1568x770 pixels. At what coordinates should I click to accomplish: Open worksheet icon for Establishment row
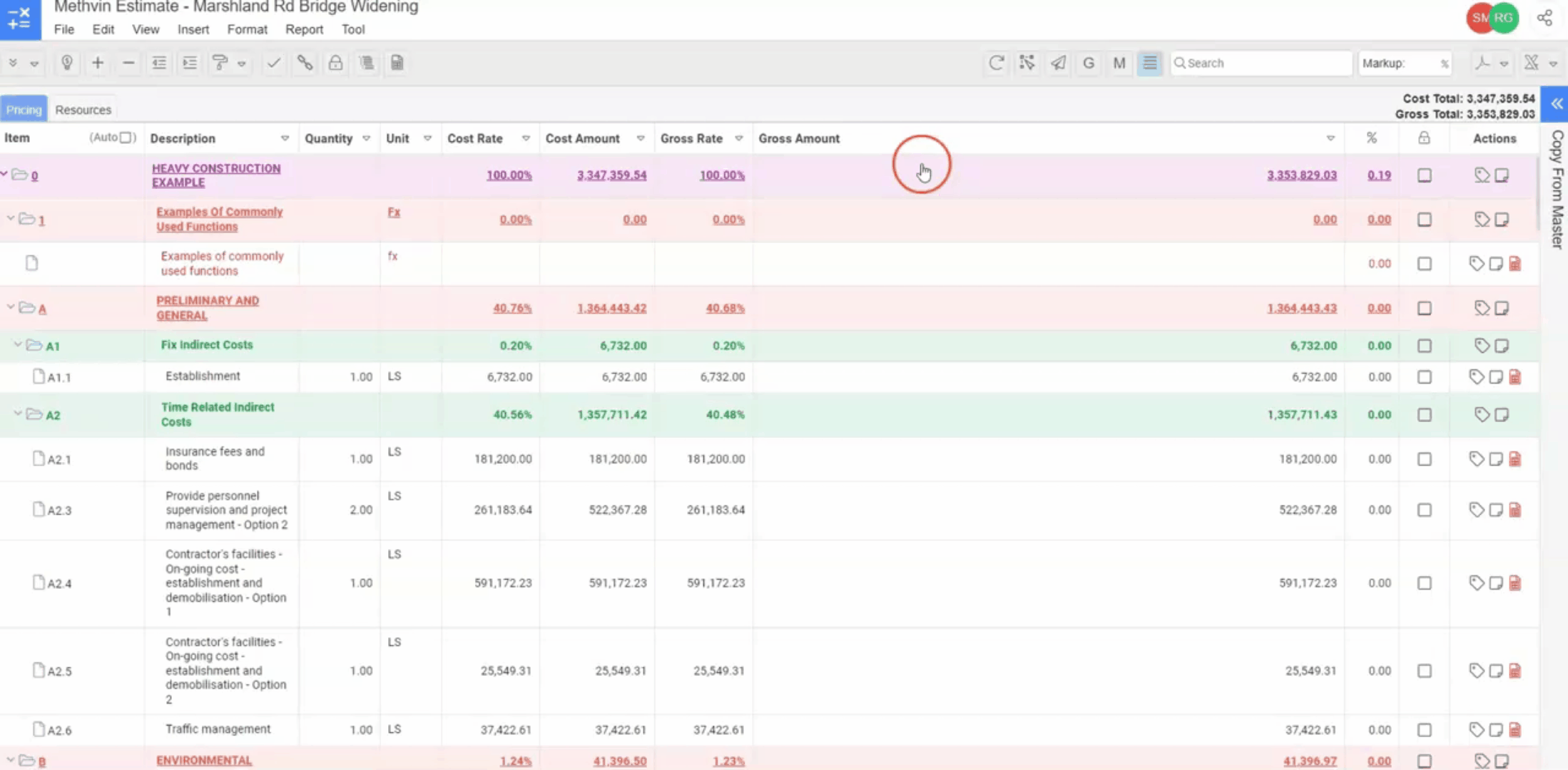coord(1515,376)
